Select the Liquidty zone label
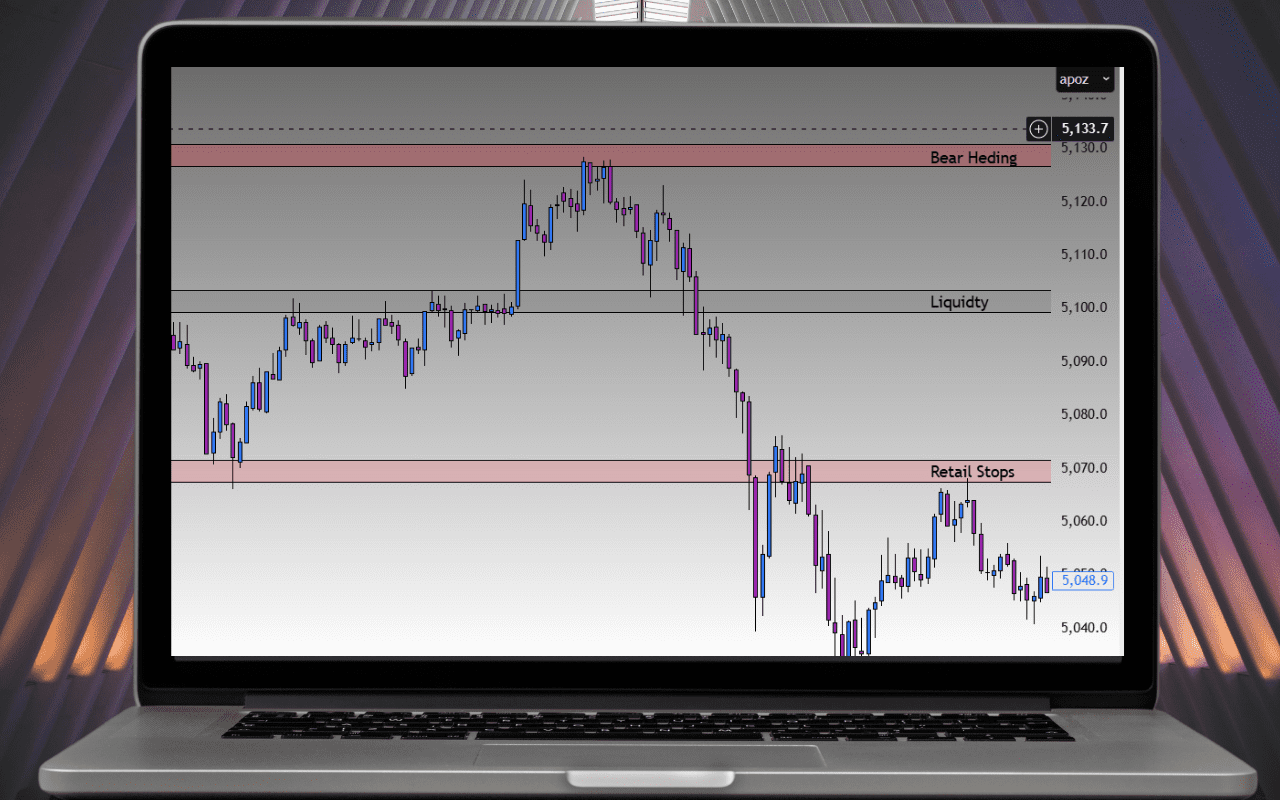The image size is (1280, 800). tap(959, 302)
